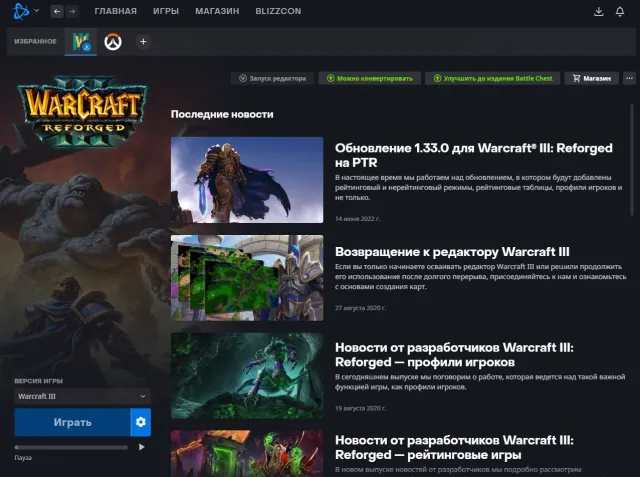This screenshot has height=477, width=640.
Task: Click Запуск редактора button
Action: pyautogui.click(x=272, y=78)
